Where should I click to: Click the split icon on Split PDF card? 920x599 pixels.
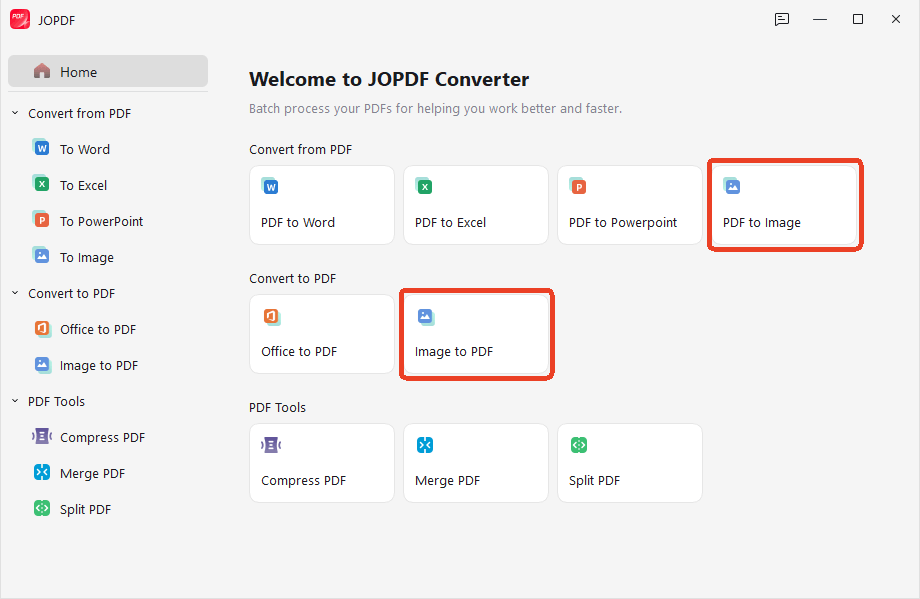pos(579,445)
